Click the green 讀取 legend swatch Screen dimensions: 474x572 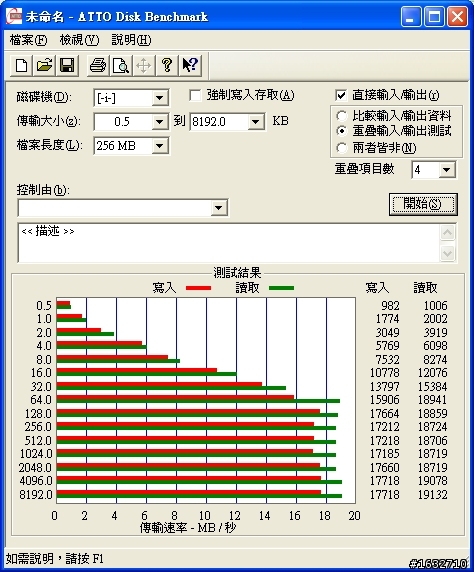coord(281,288)
